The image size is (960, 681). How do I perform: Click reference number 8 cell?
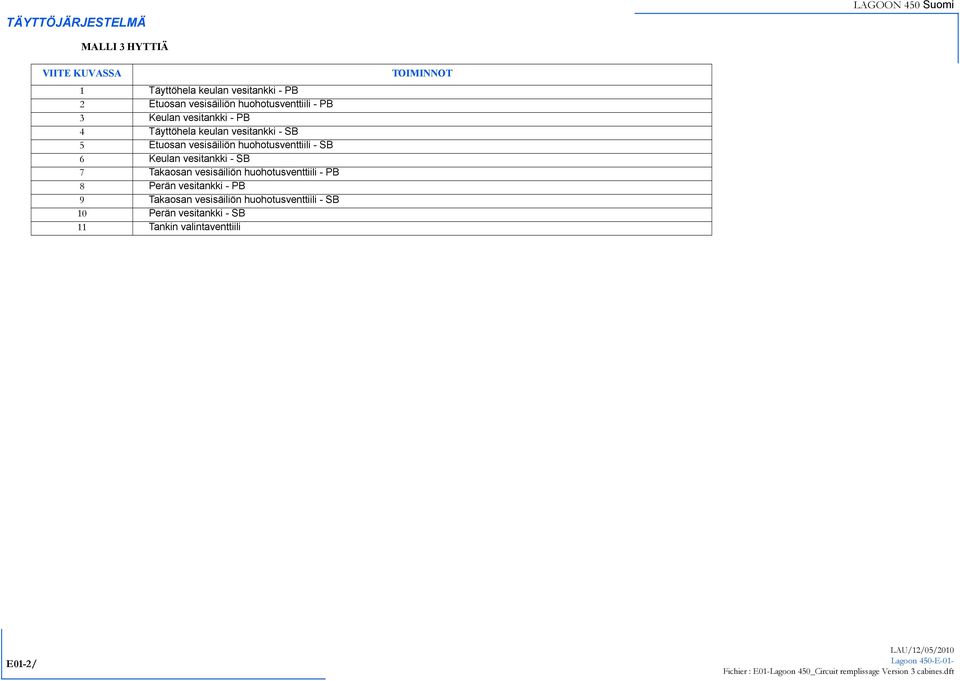[x=82, y=187]
